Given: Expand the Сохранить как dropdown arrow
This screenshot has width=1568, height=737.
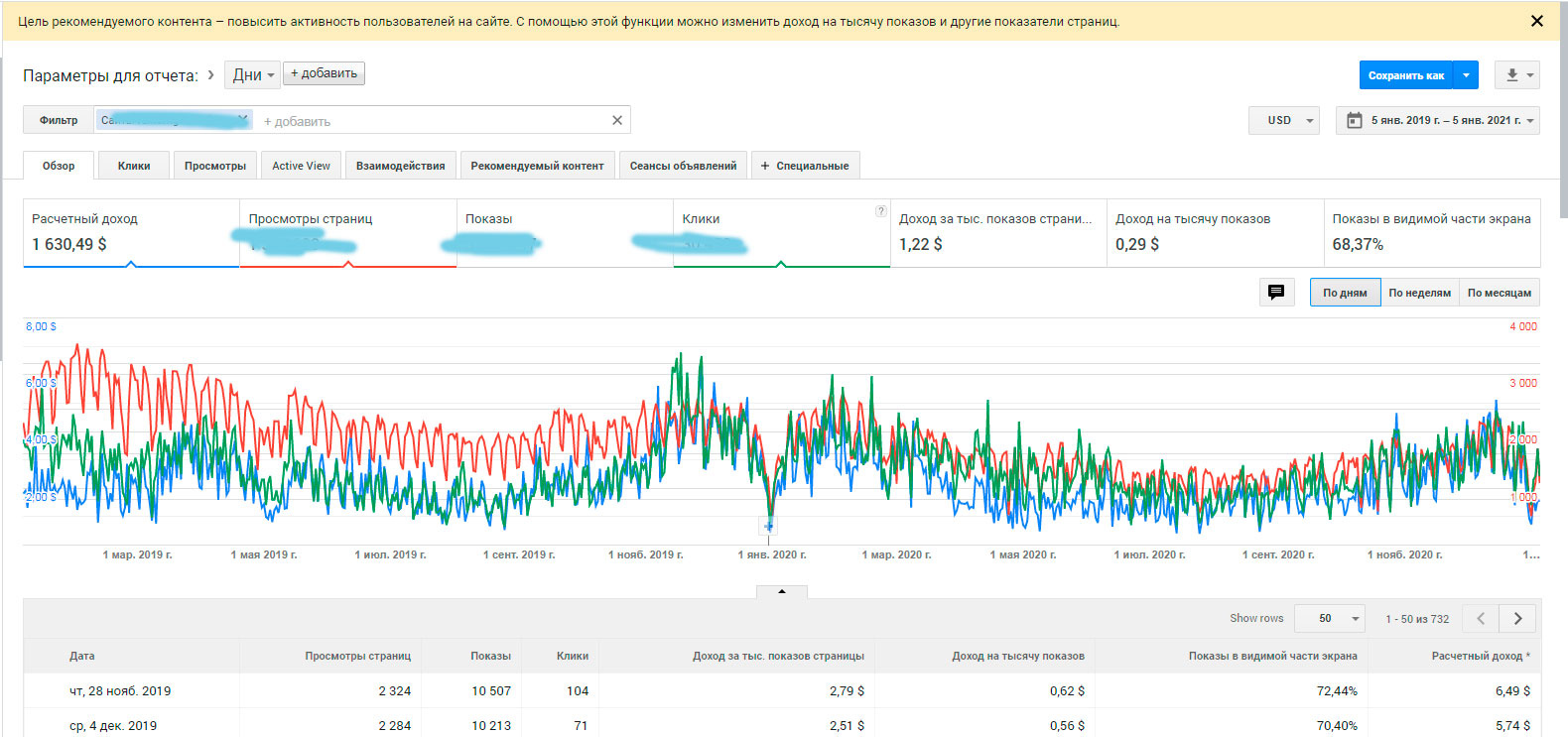Looking at the screenshot, I should 1466,75.
